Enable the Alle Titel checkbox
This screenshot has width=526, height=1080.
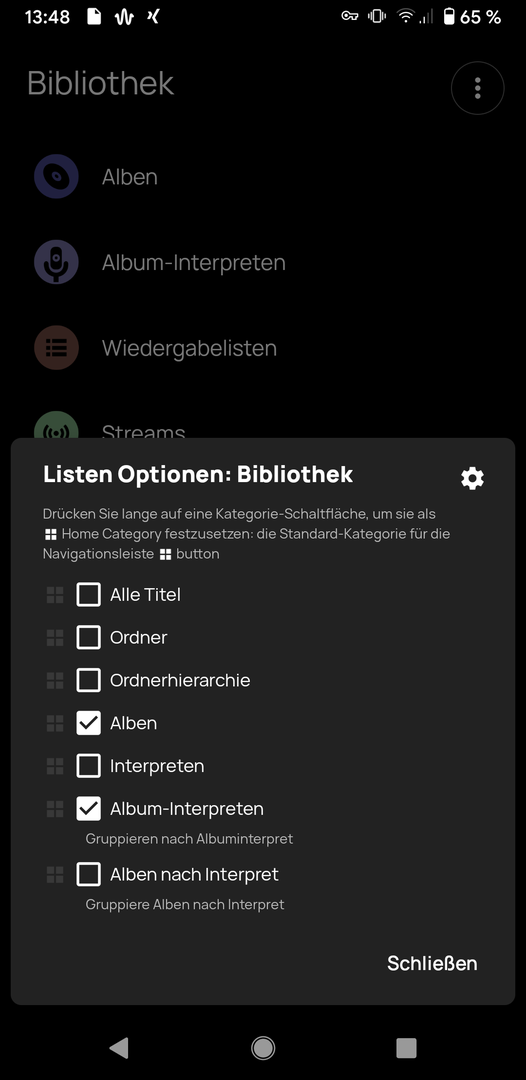(89, 594)
